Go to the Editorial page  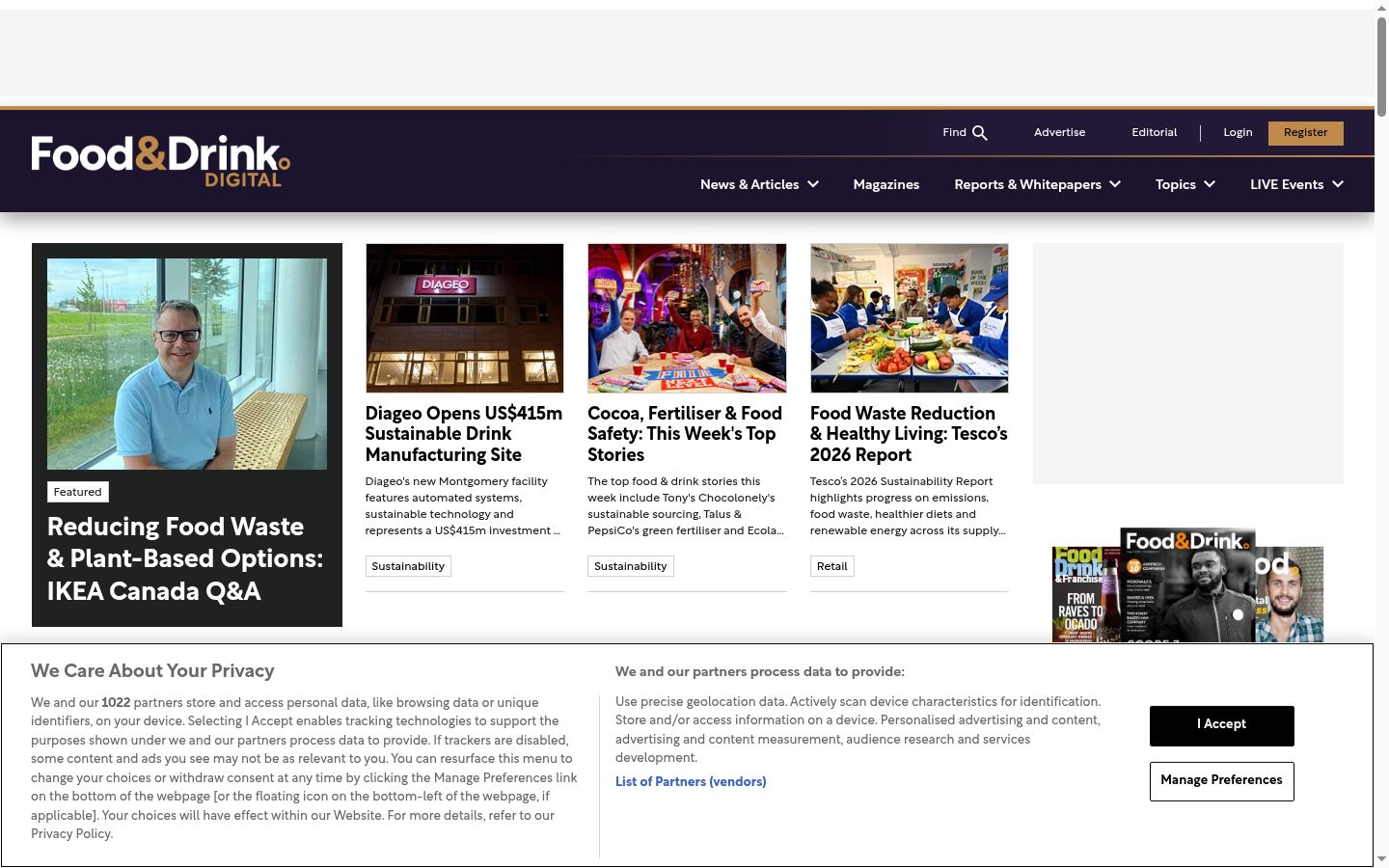click(1155, 133)
